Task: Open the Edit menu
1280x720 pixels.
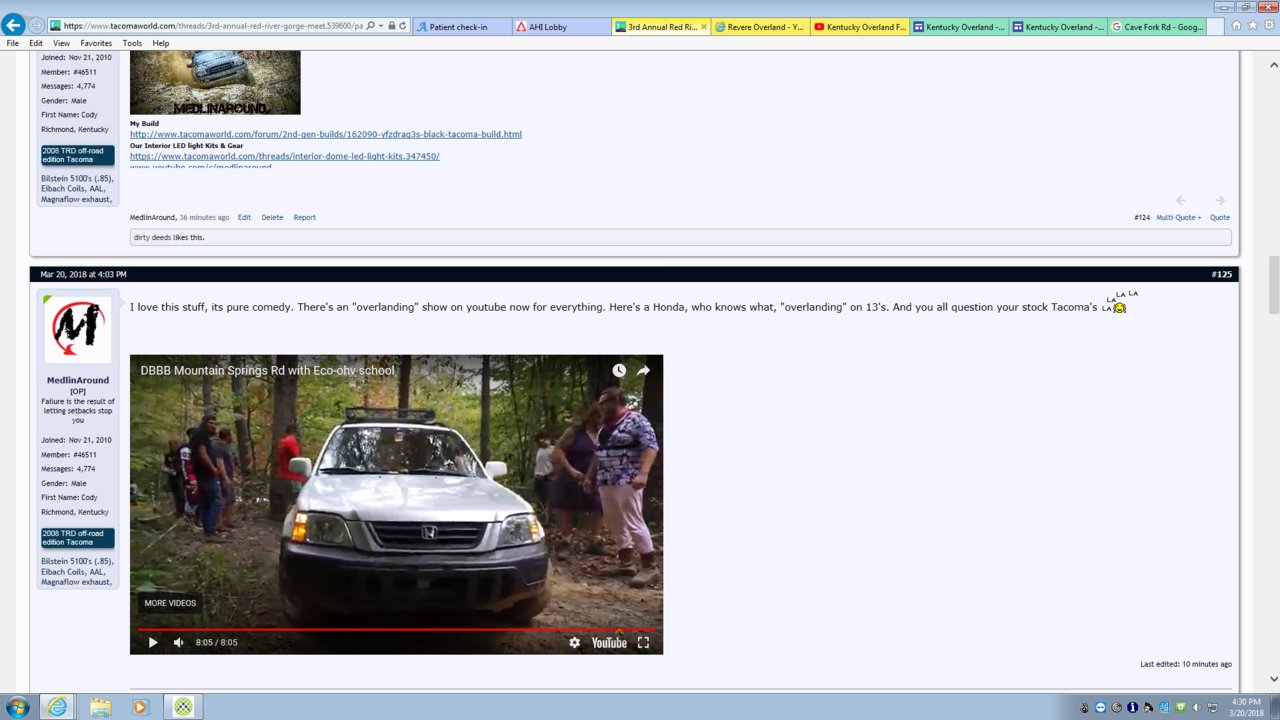Action: (x=36, y=43)
